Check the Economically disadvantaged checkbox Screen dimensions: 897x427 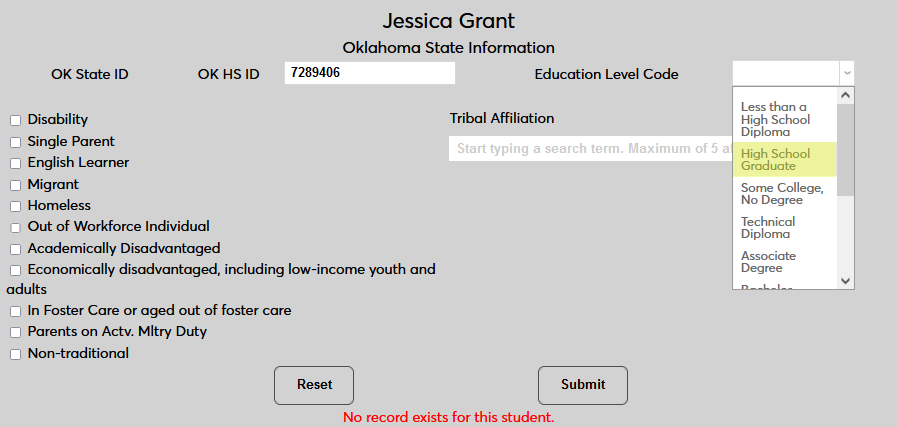(x=15, y=270)
